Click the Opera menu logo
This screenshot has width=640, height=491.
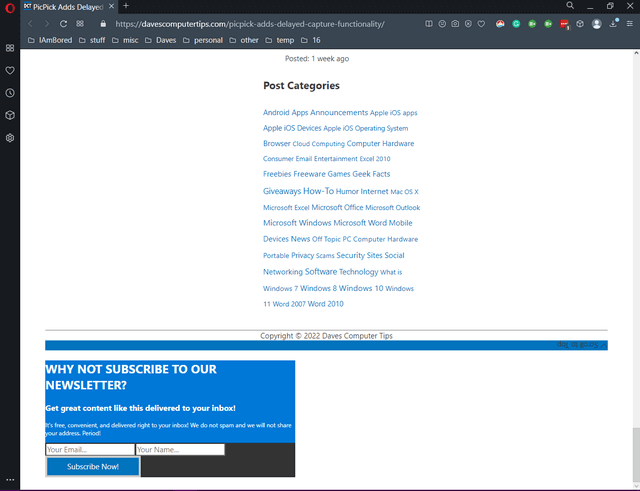[10, 7]
